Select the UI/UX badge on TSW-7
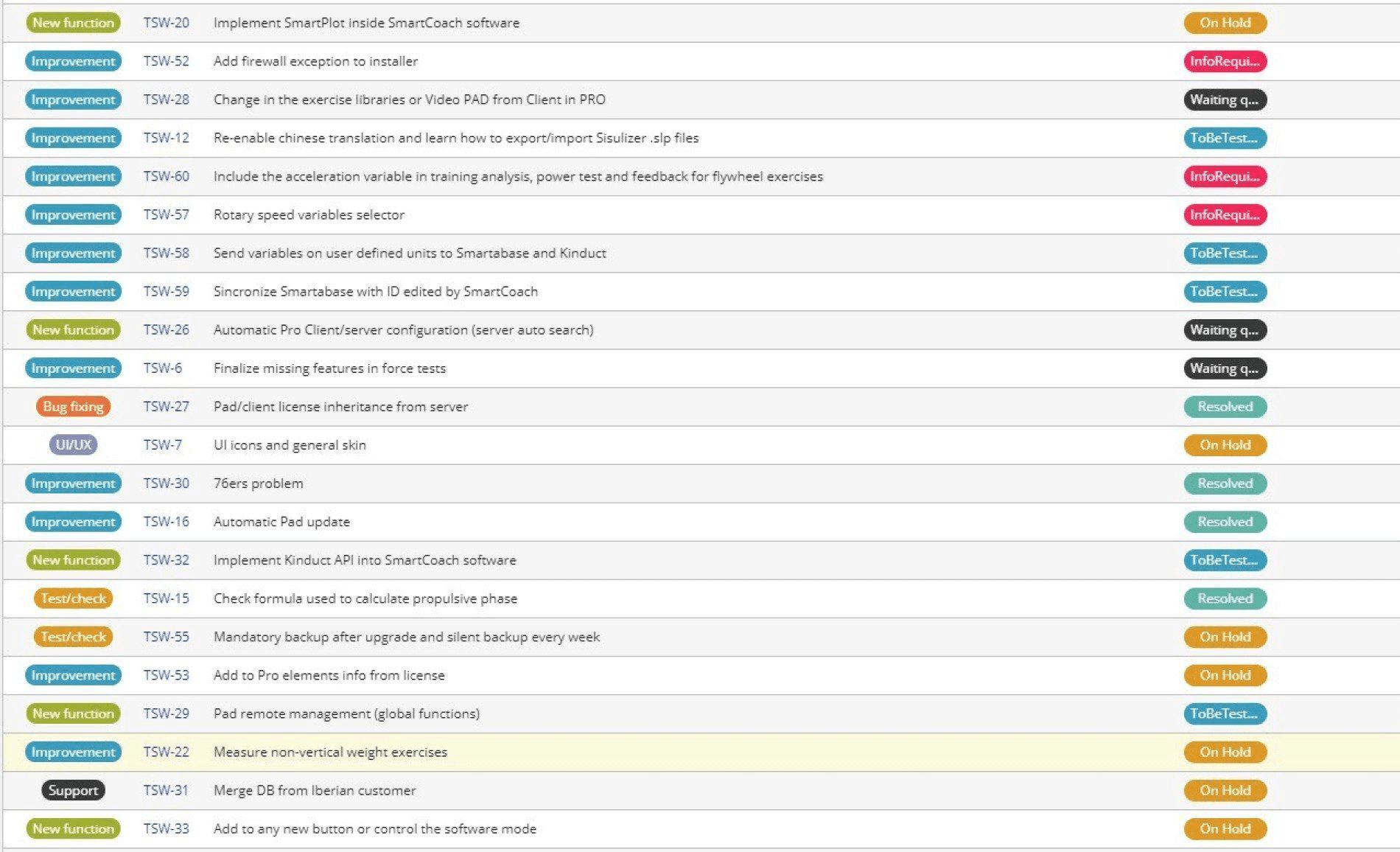Screen dimensions: 1400x852 72,444
